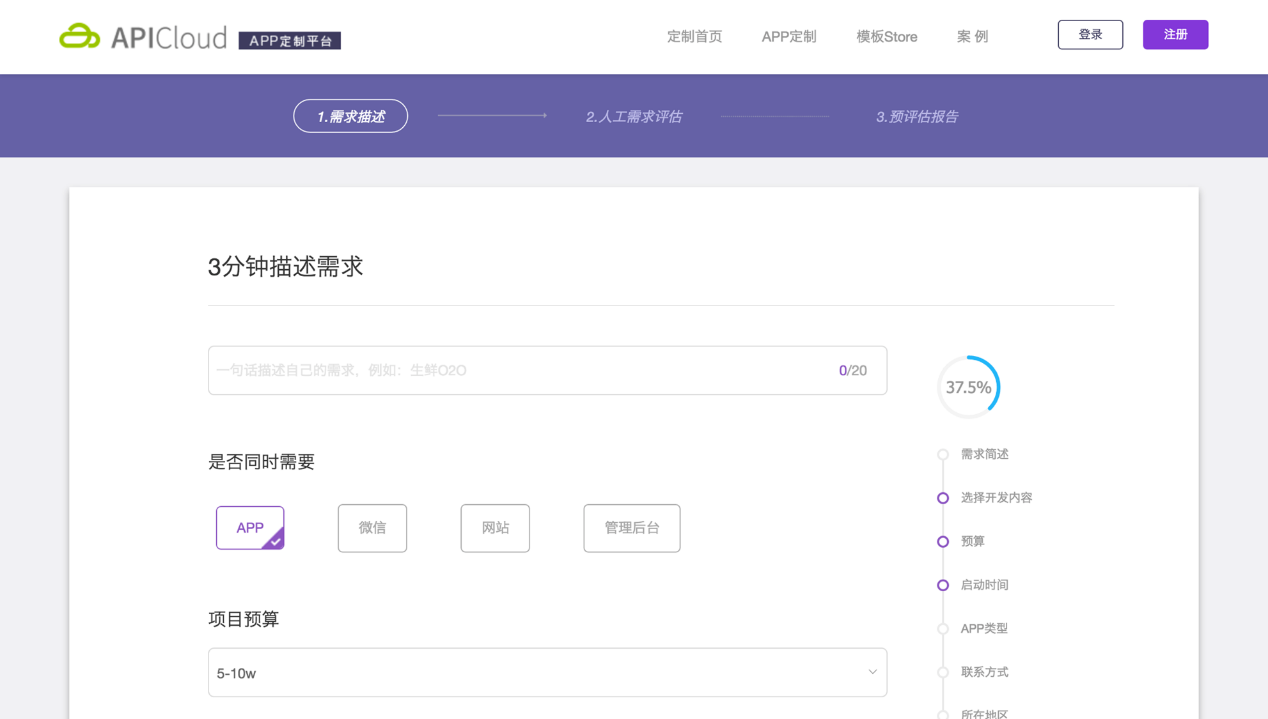Click the circle marker beside 需求简述
Image resolution: width=1268 pixels, height=719 pixels.
tap(943, 455)
